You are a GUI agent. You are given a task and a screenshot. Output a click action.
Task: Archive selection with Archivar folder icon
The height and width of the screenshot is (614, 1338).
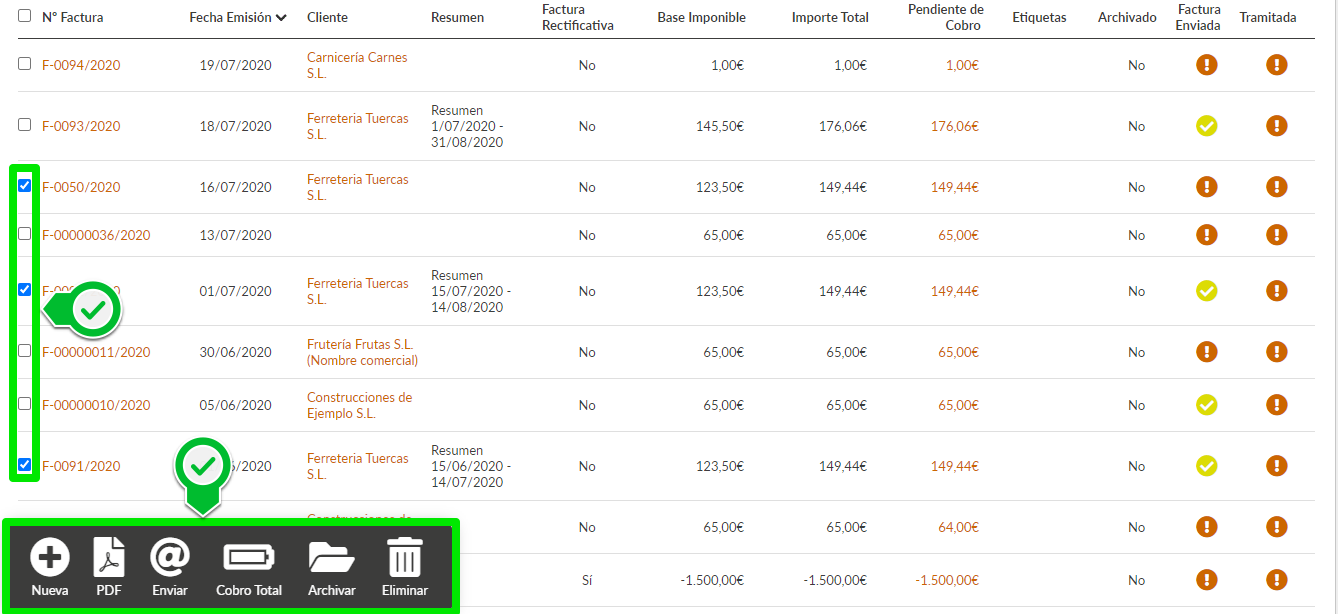tap(331, 557)
